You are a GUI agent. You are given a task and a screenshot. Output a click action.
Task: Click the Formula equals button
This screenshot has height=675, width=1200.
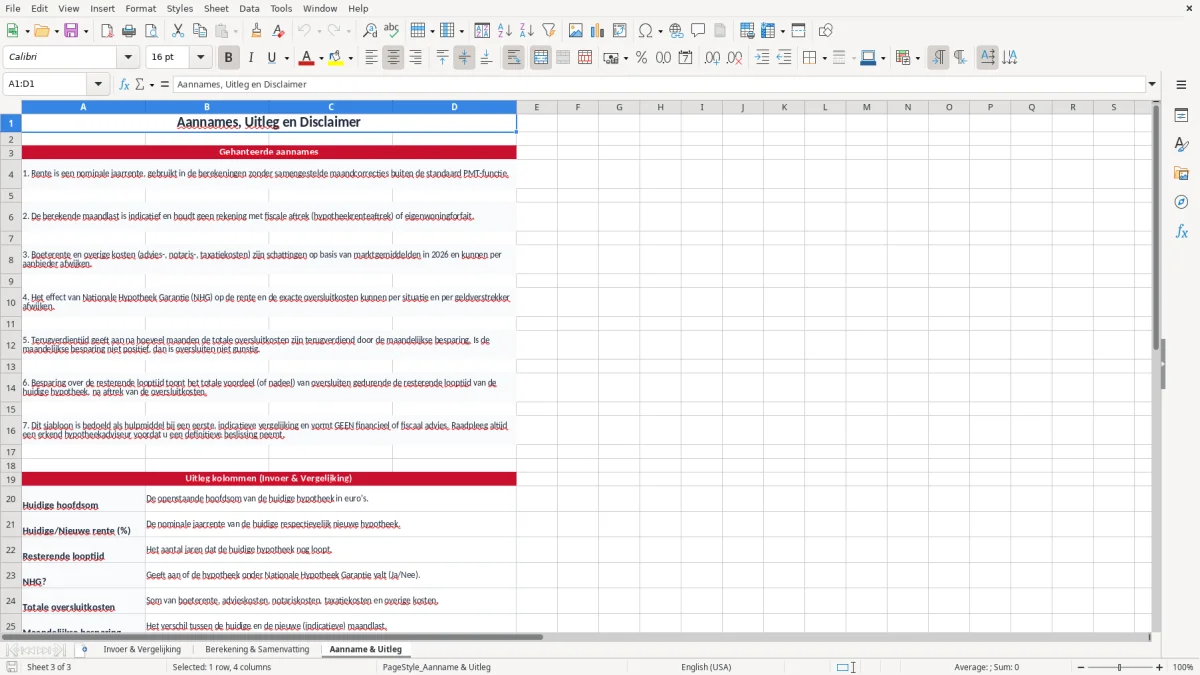[x=165, y=85]
